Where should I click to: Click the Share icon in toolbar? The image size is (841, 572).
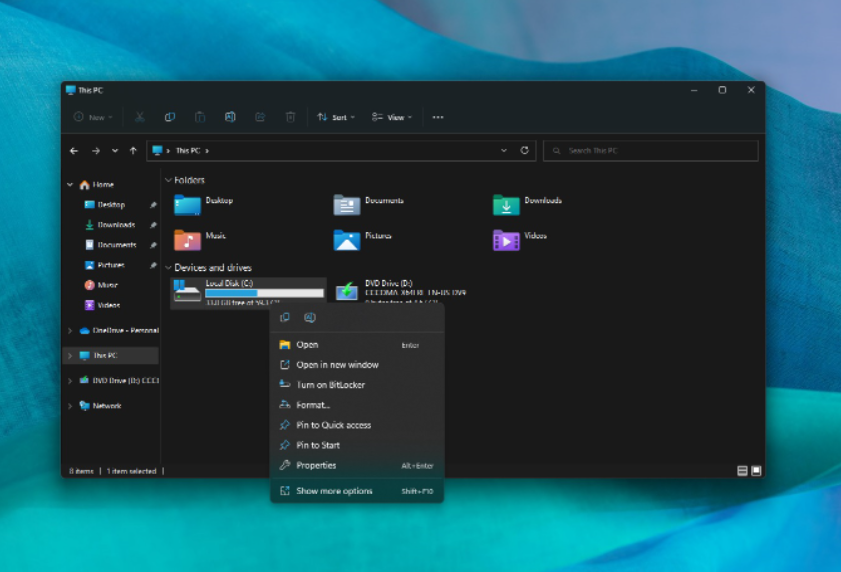260,117
